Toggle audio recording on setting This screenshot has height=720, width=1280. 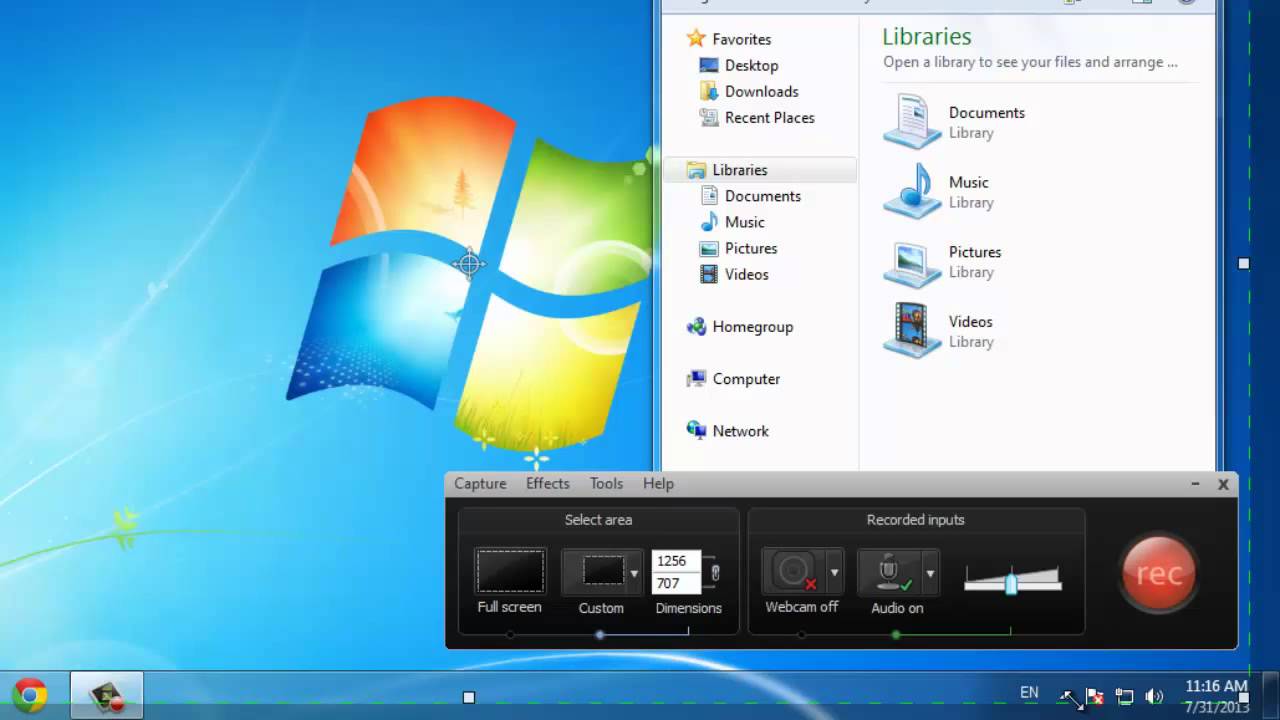897,607
